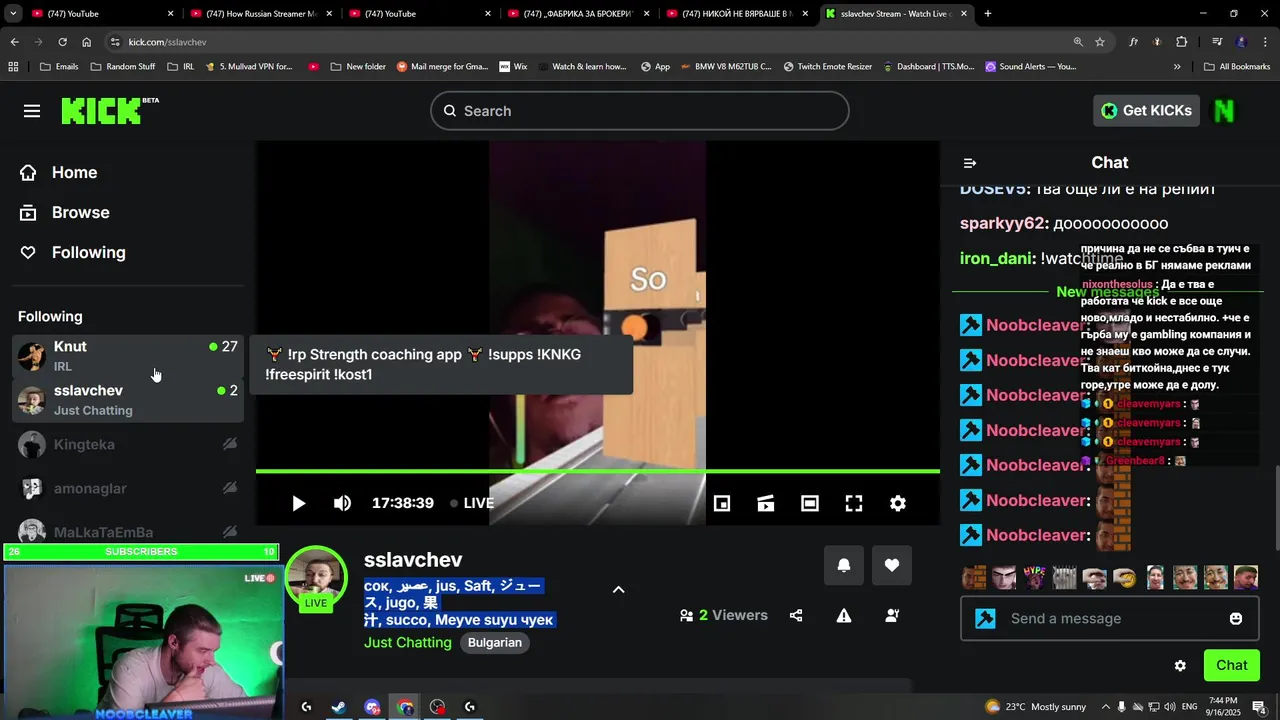Screen dimensions: 1280x720
Task: Open Knut's channel from Following list
Action: [x=128, y=356]
